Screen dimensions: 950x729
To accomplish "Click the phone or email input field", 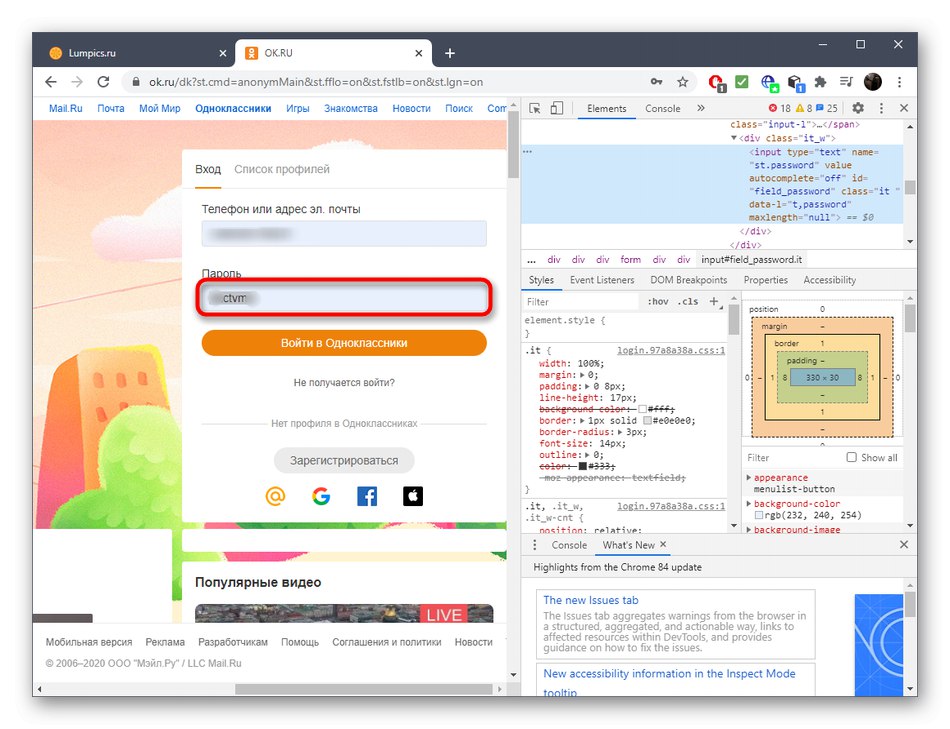I will point(344,233).
